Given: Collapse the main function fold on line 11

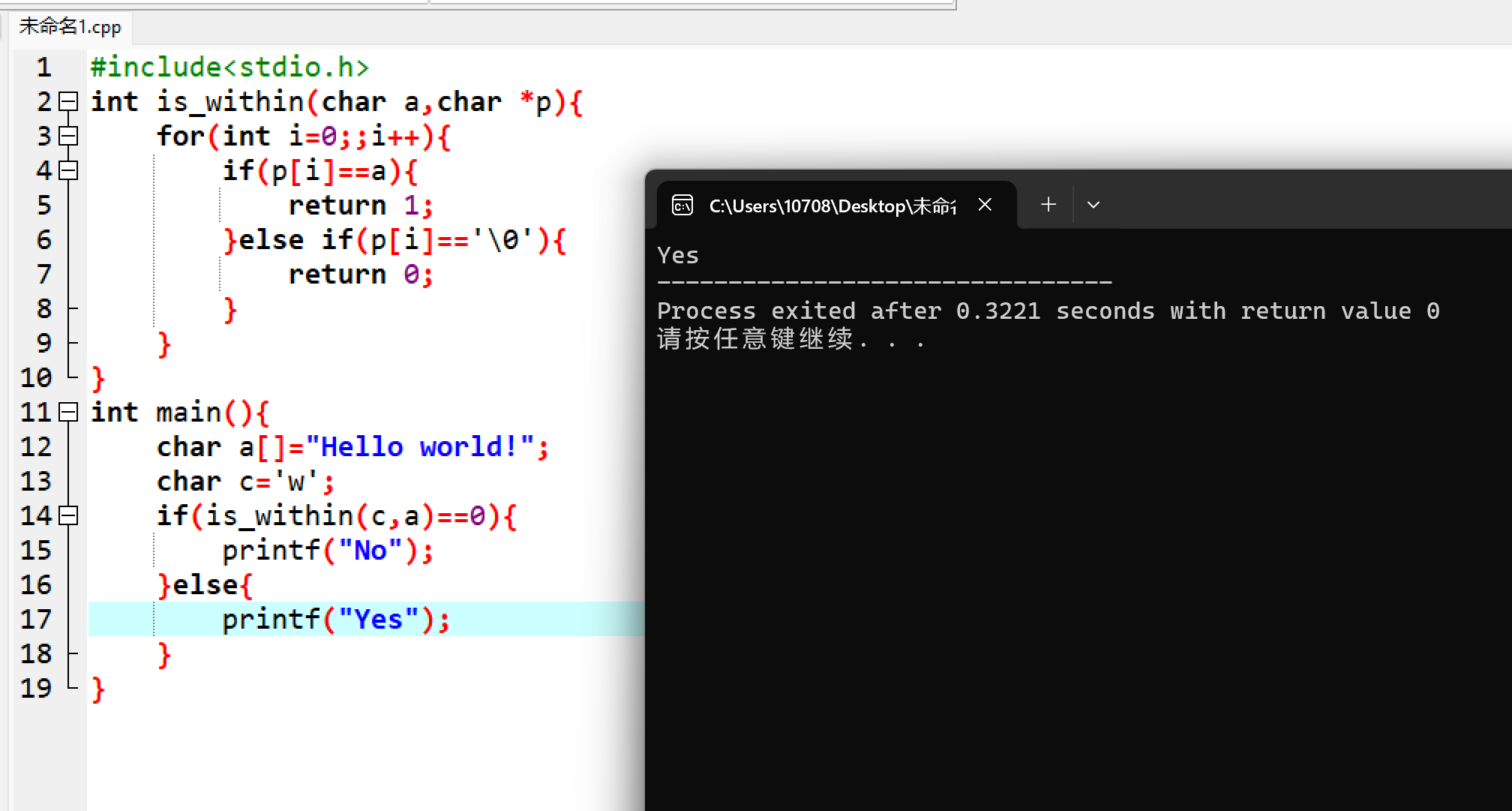Looking at the screenshot, I should point(68,412).
